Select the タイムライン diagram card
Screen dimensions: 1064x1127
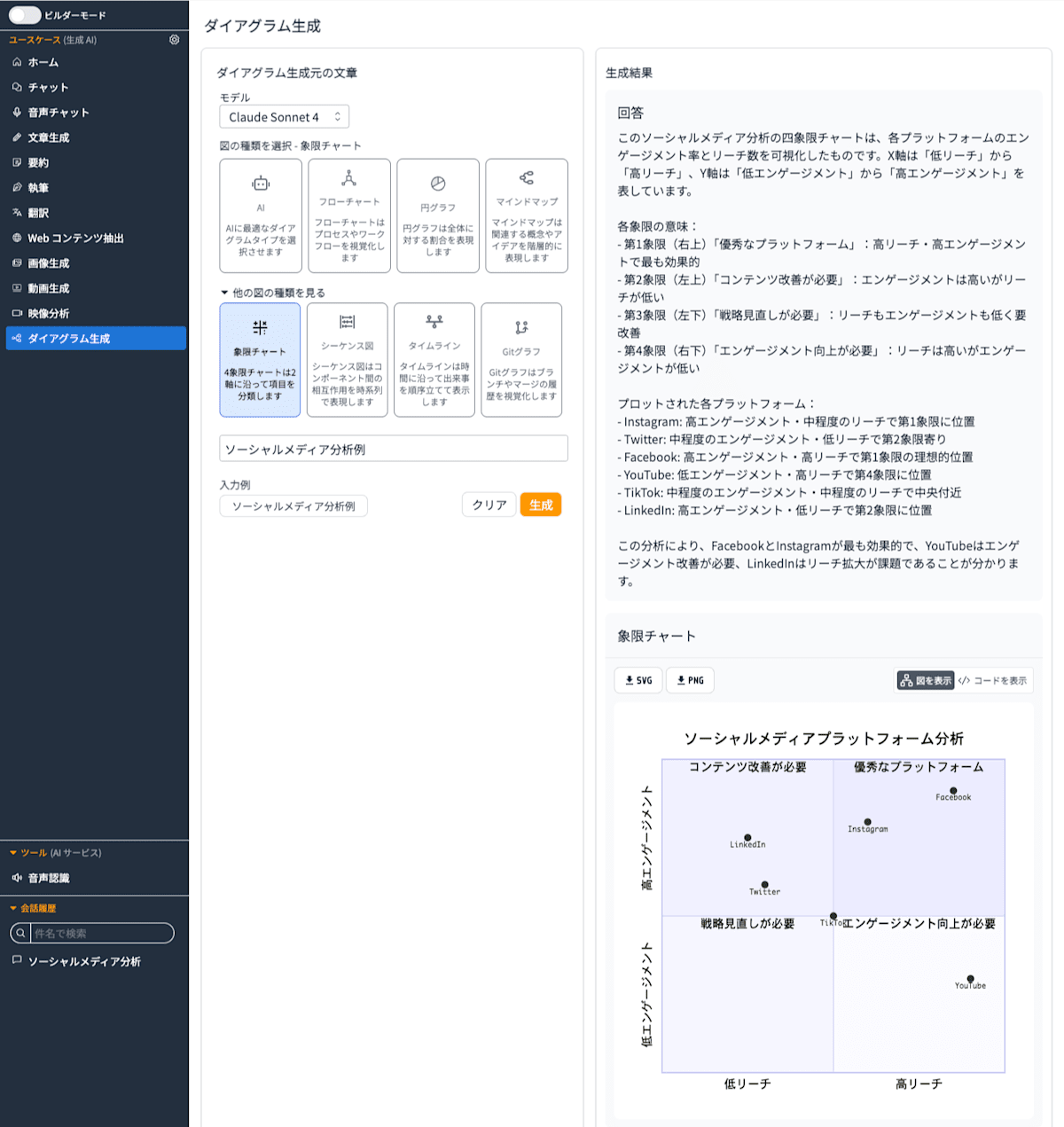tap(434, 360)
